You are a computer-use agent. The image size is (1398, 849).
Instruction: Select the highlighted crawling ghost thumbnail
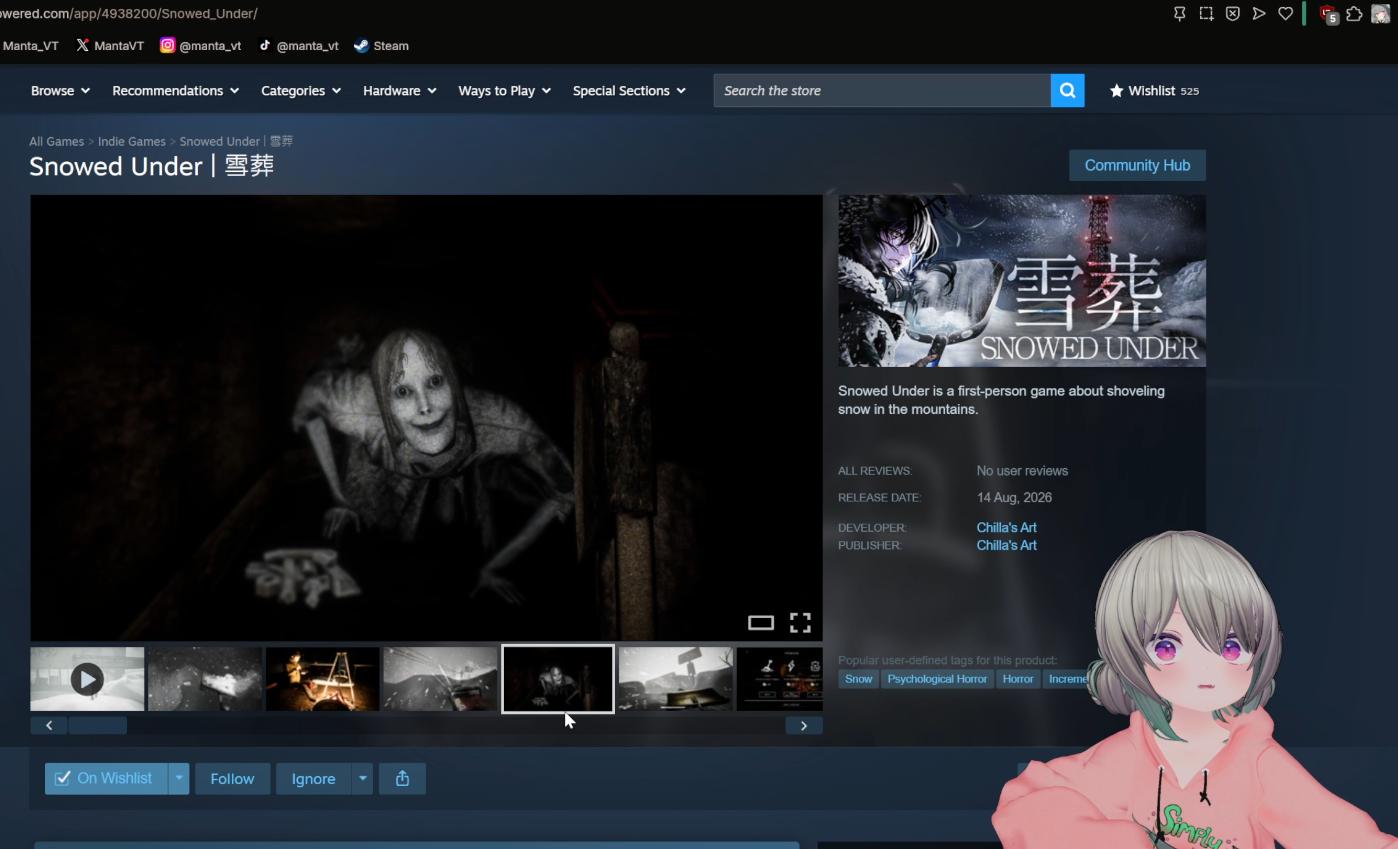point(558,679)
